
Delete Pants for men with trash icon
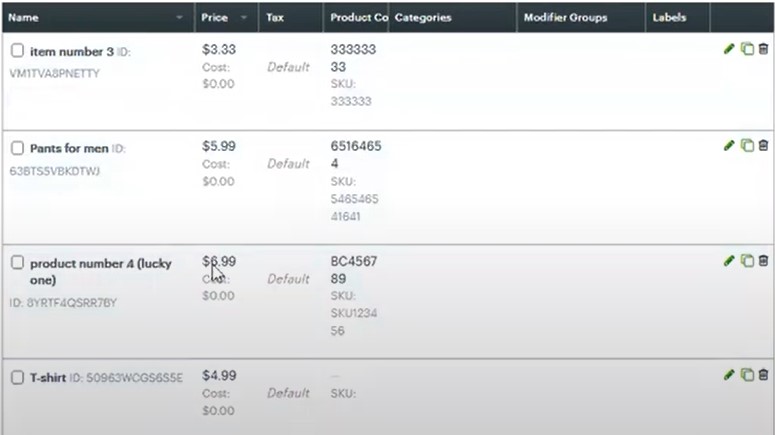(763, 145)
